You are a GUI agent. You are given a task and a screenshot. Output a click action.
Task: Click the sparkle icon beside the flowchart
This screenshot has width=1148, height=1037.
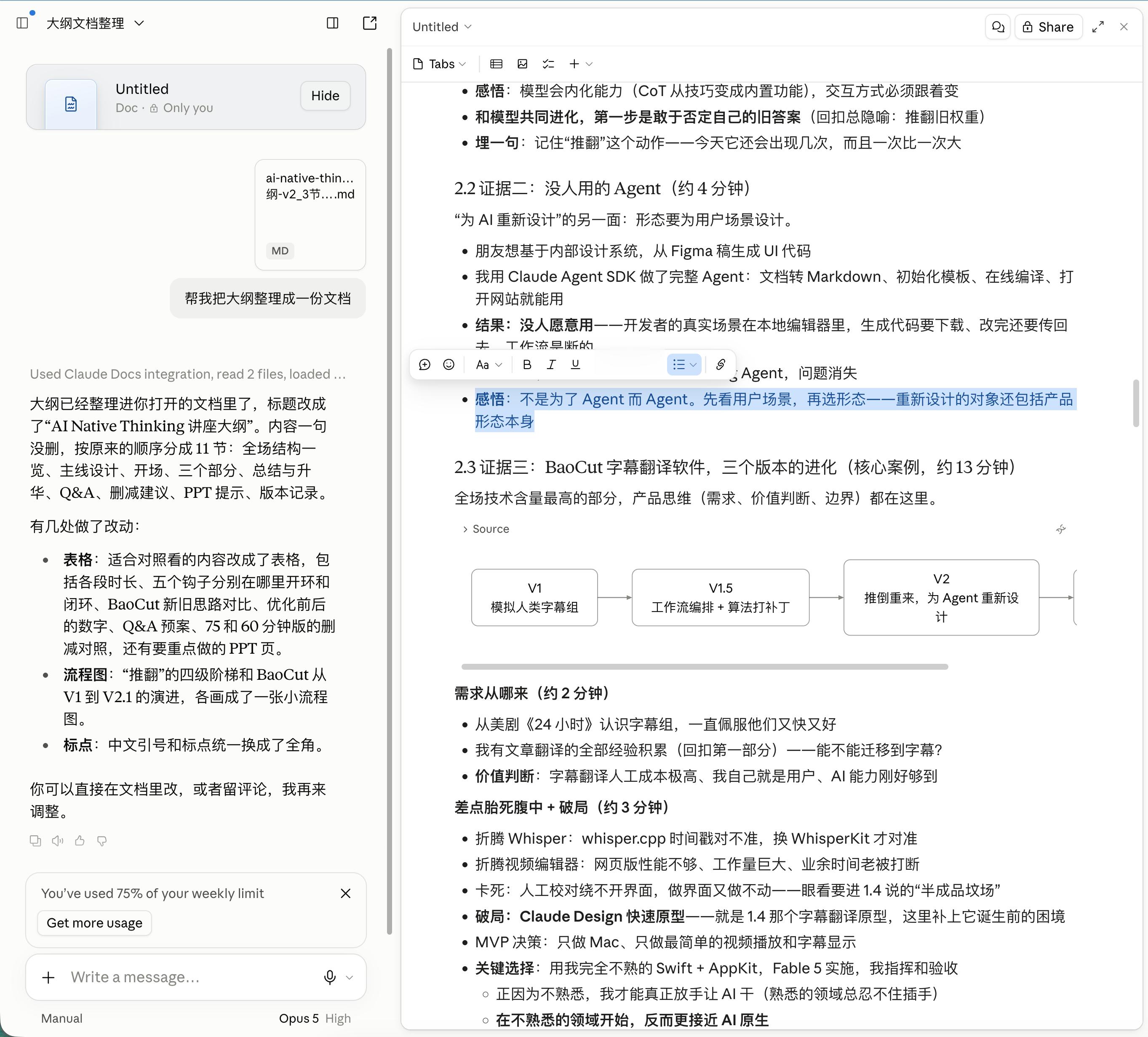coord(1061,529)
